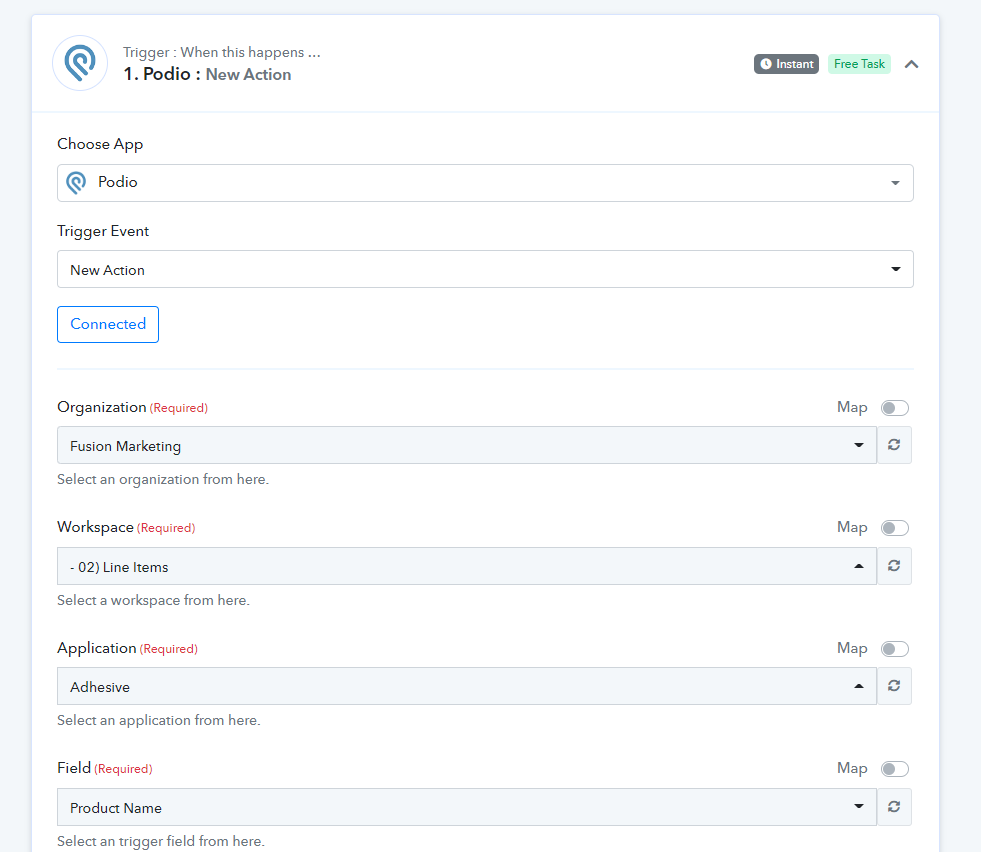981x852 pixels.
Task: Open Organization dropdown showing Fusion Marketing
Action: click(x=467, y=445)
